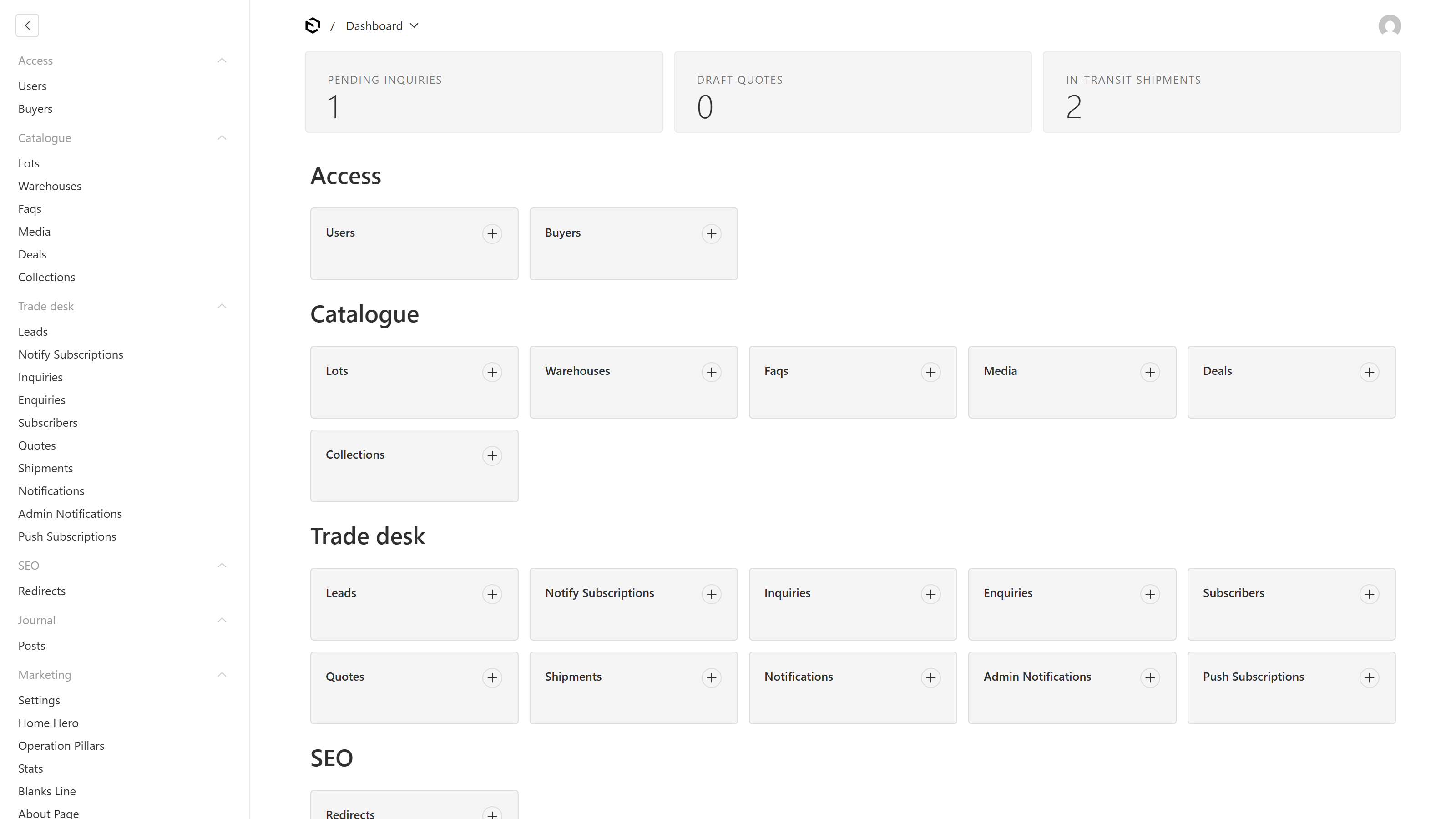Add a new Warehouse with plus icon
Image resolution: width=1456 pixels, height=819 pixels.
coord(712,372)
